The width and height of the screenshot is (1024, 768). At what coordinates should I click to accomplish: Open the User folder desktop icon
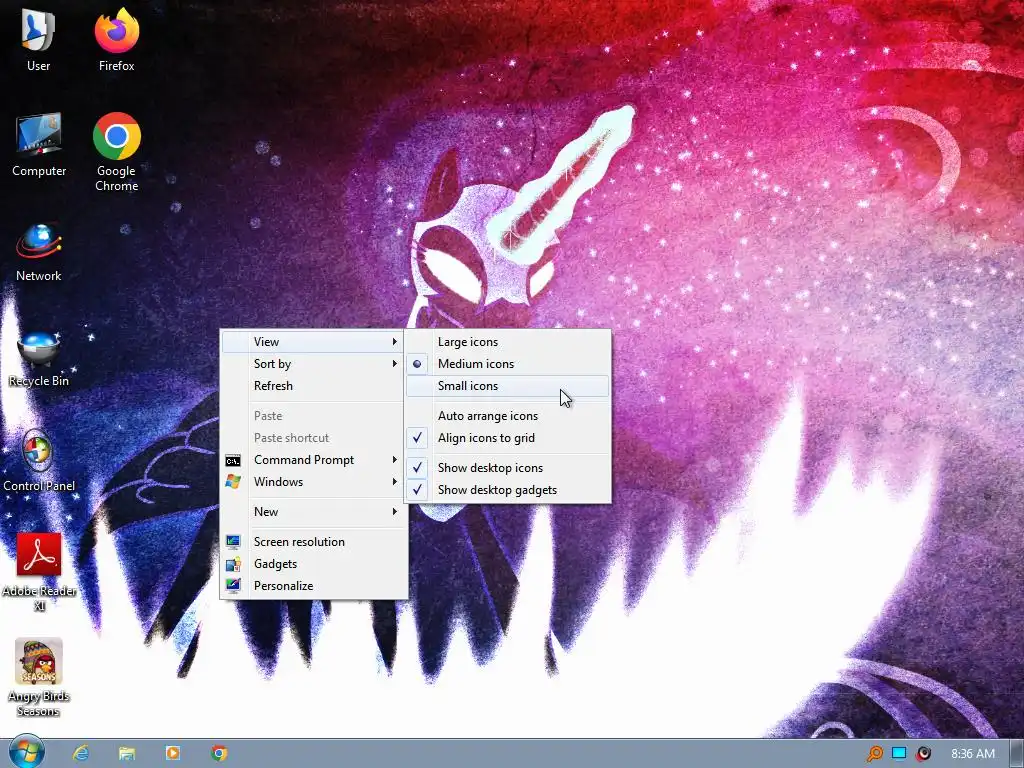39,39
